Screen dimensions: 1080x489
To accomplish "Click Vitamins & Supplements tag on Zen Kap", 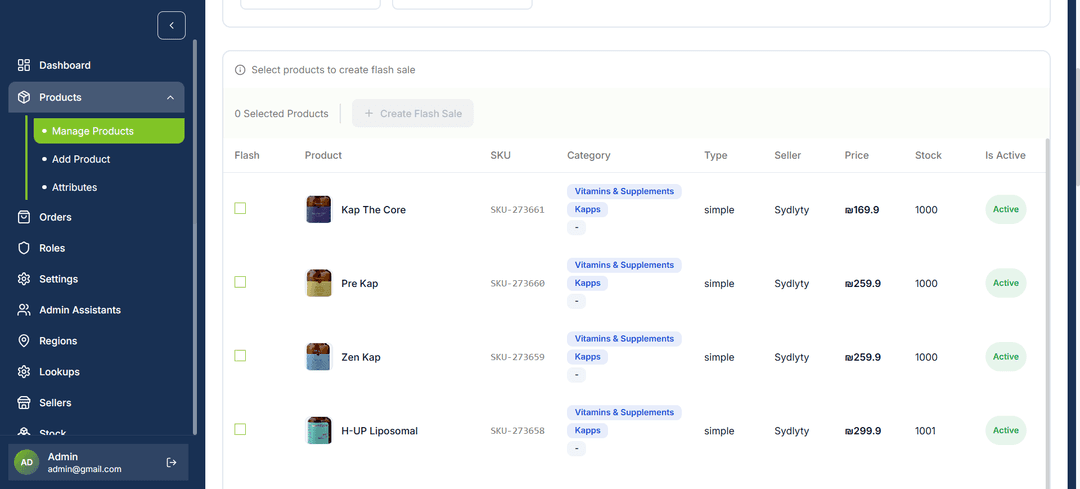I will point(624,339).
